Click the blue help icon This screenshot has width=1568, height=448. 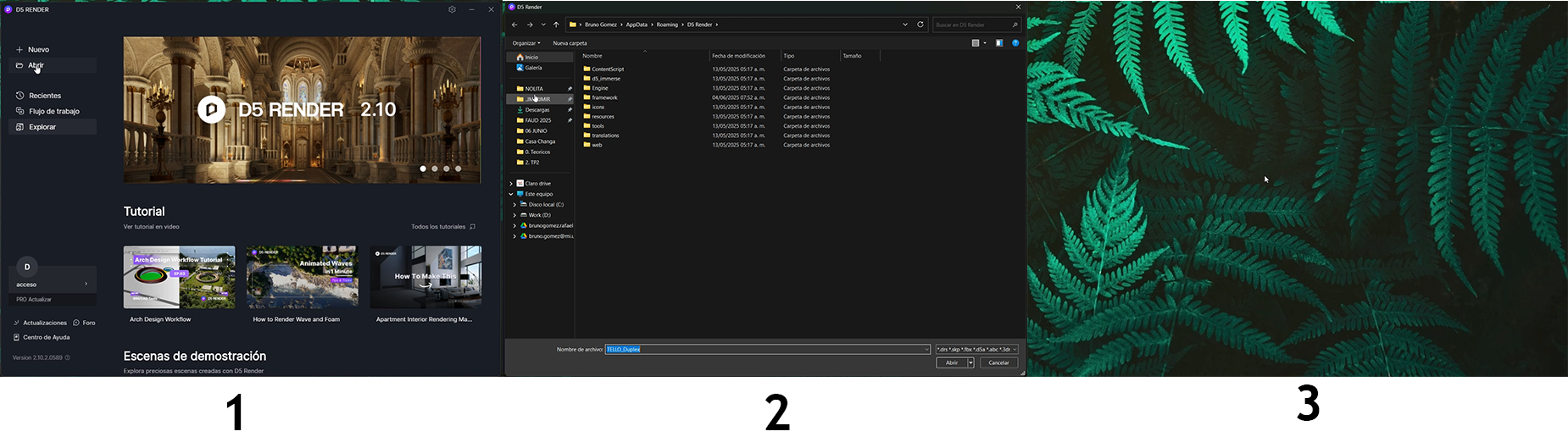[1015, 43]
